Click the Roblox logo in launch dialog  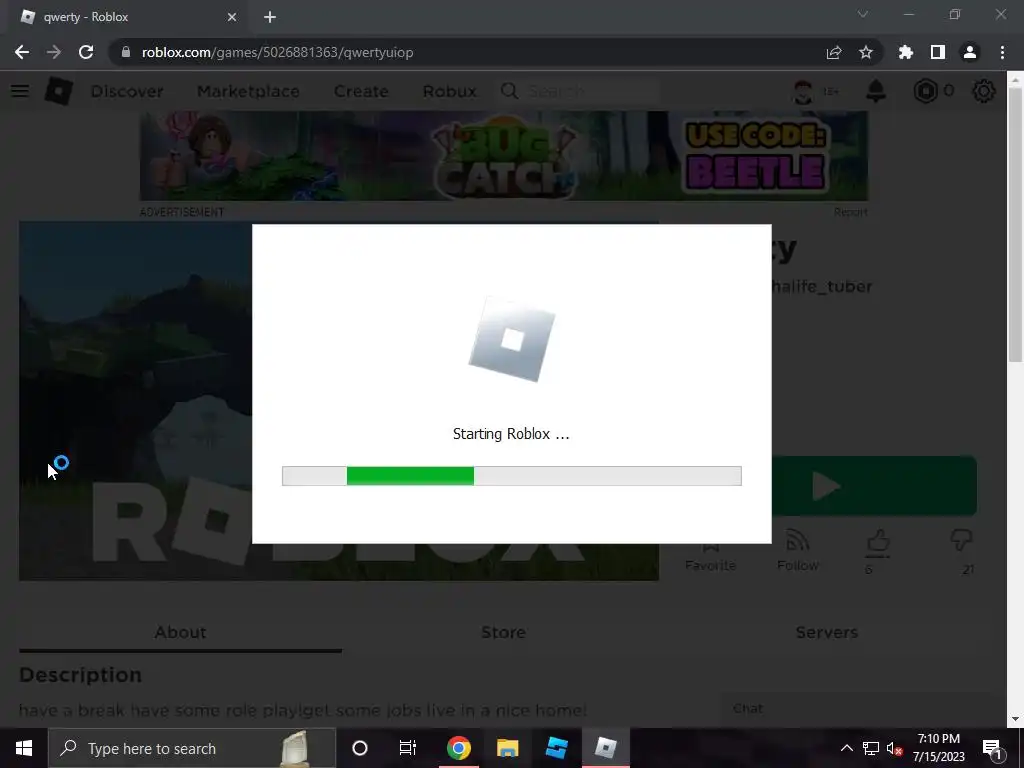(512, 340)
